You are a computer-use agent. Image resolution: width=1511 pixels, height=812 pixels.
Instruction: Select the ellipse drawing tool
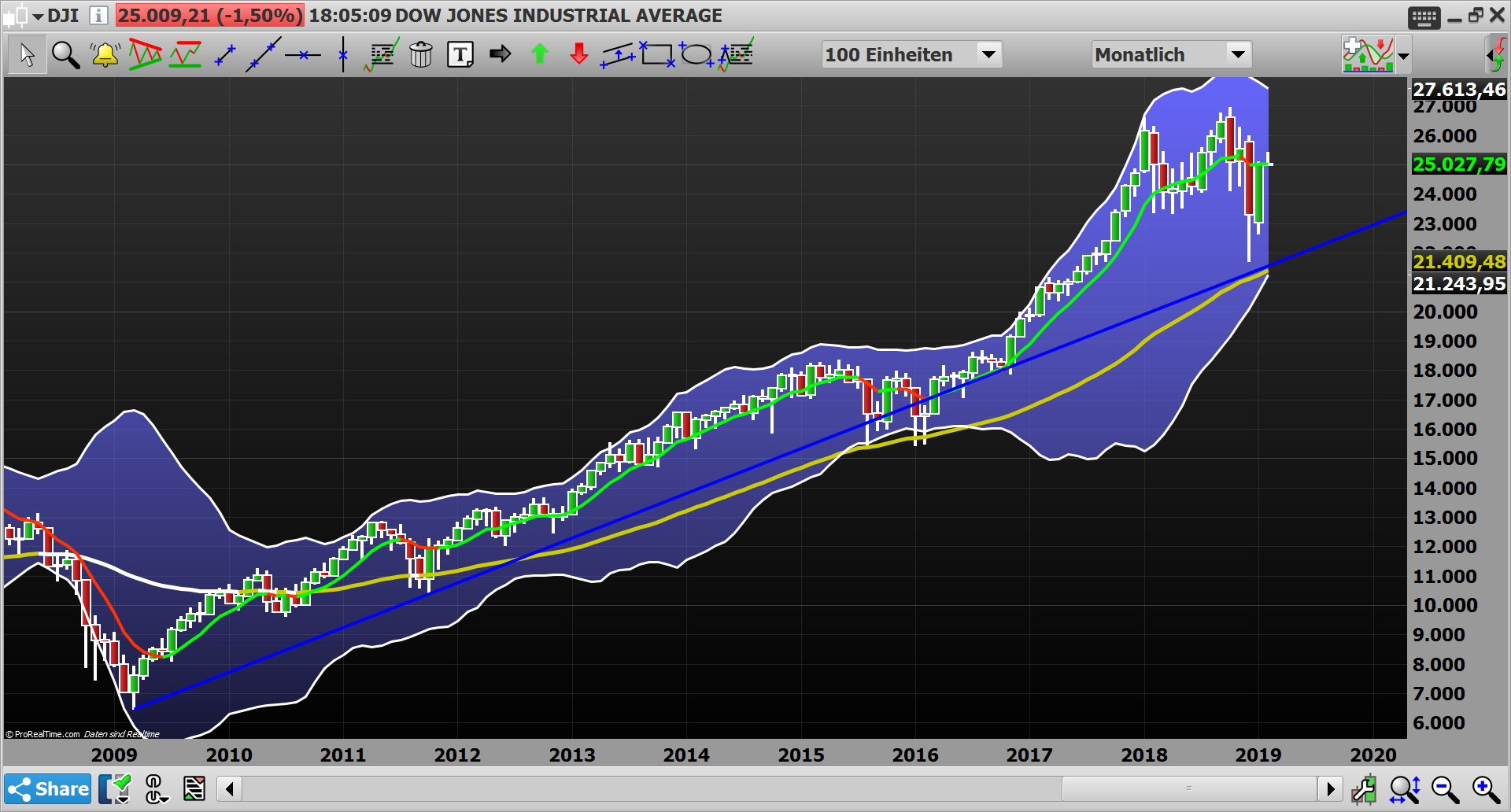click(696, 55)
